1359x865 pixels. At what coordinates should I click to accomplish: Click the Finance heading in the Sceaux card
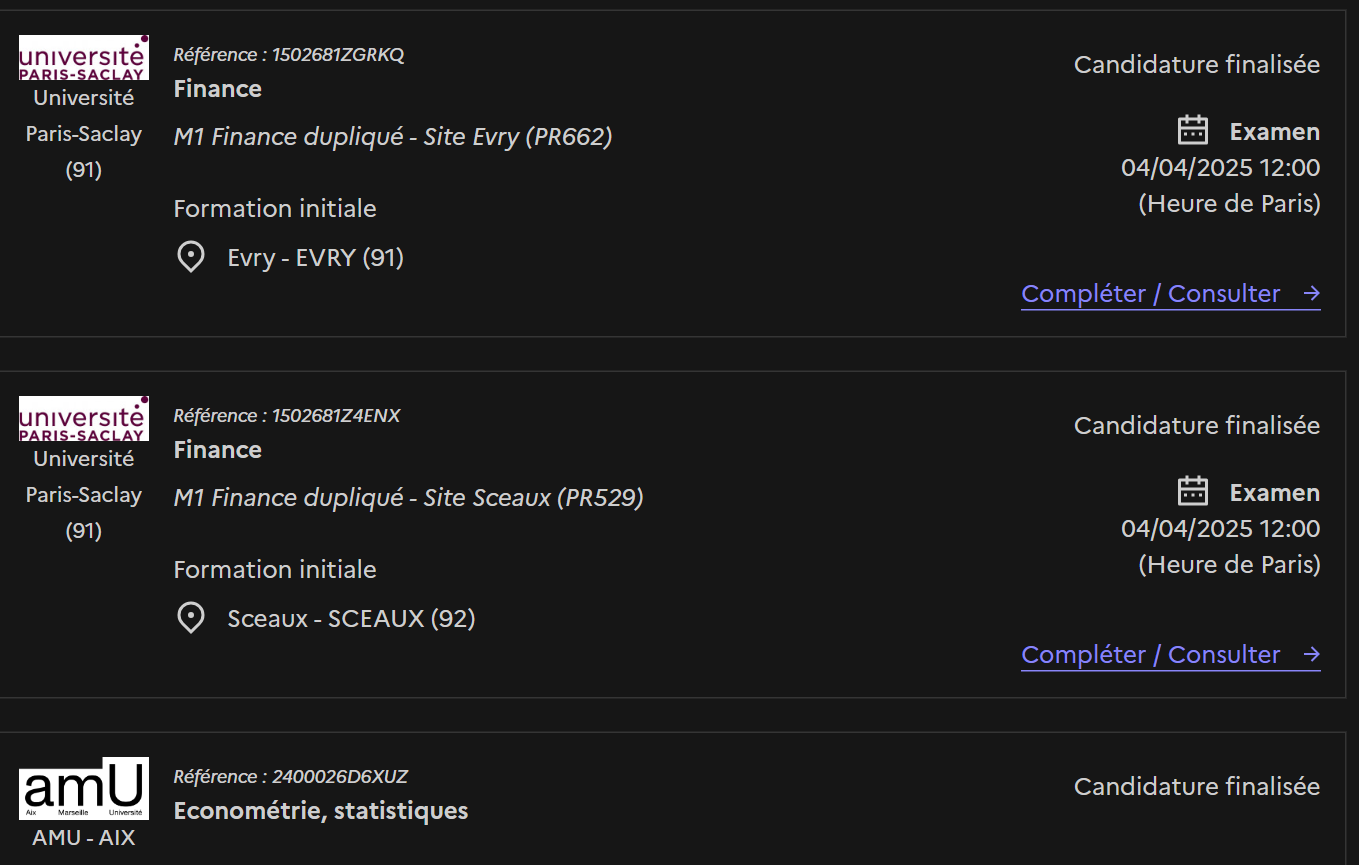click(218, 450)
